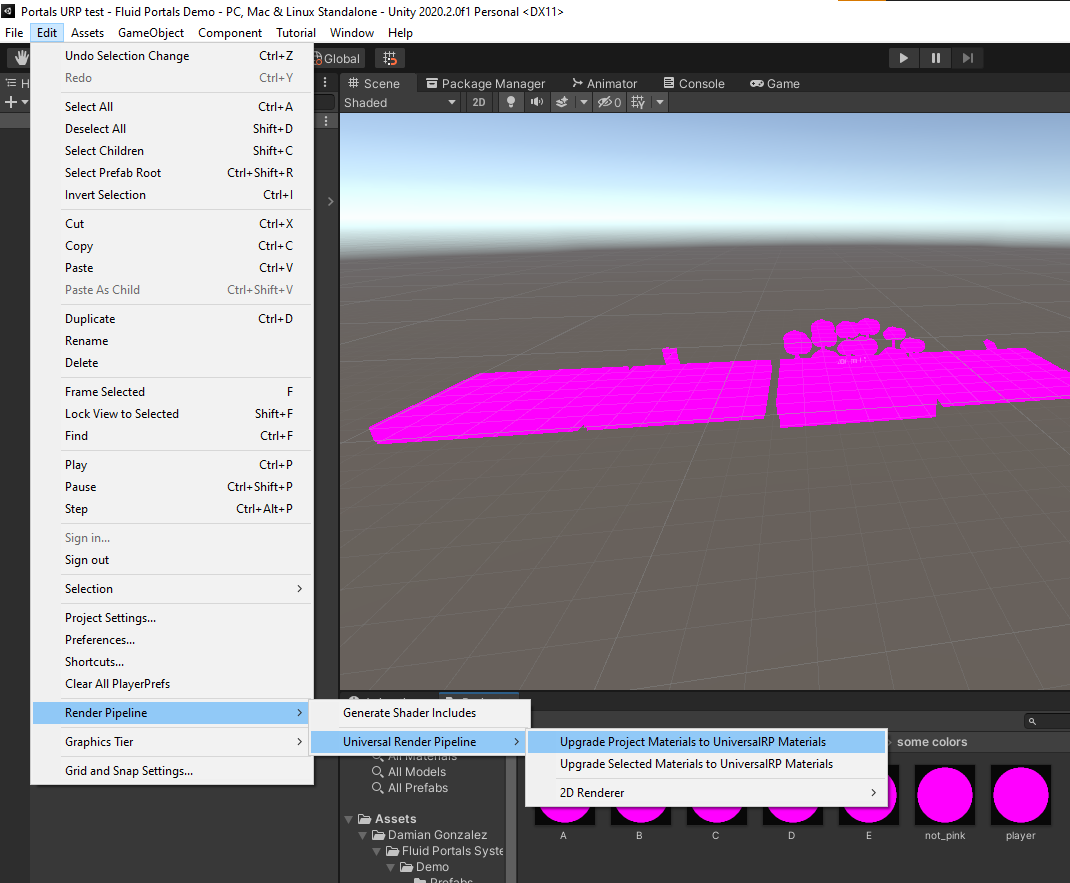Open the Shaded draw mode dropdown
Image resolution: width=1070 pixels, height=883 pixels.
[x=400, y=102]
